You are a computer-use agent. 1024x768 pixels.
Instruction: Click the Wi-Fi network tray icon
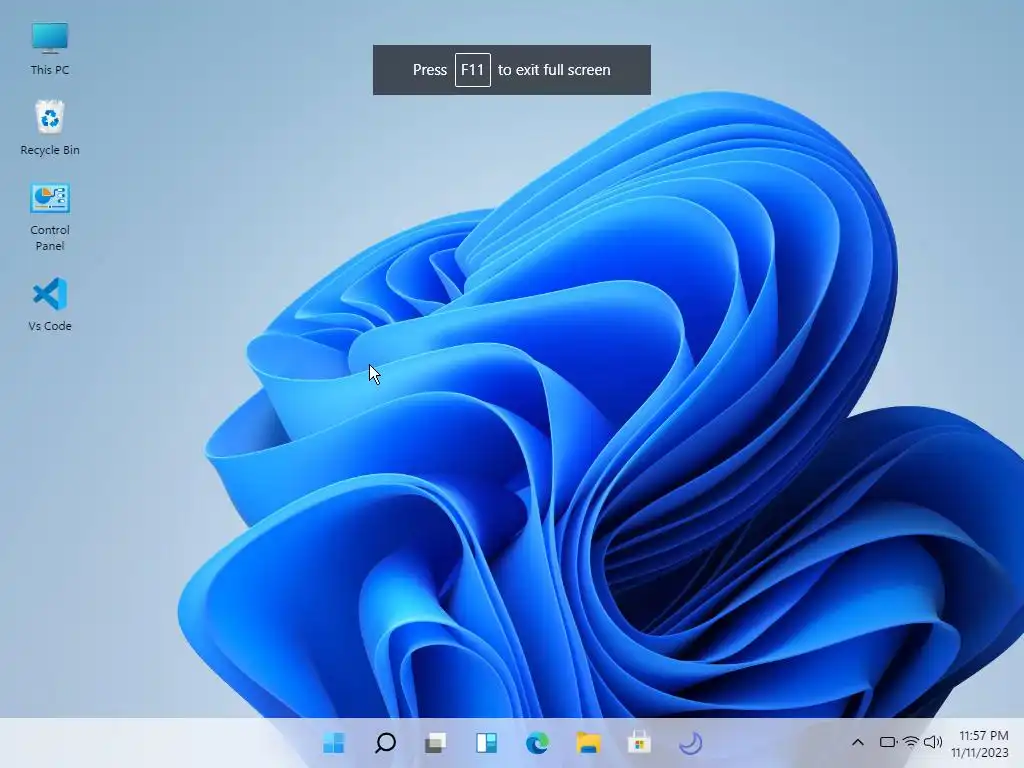(910, 742)
